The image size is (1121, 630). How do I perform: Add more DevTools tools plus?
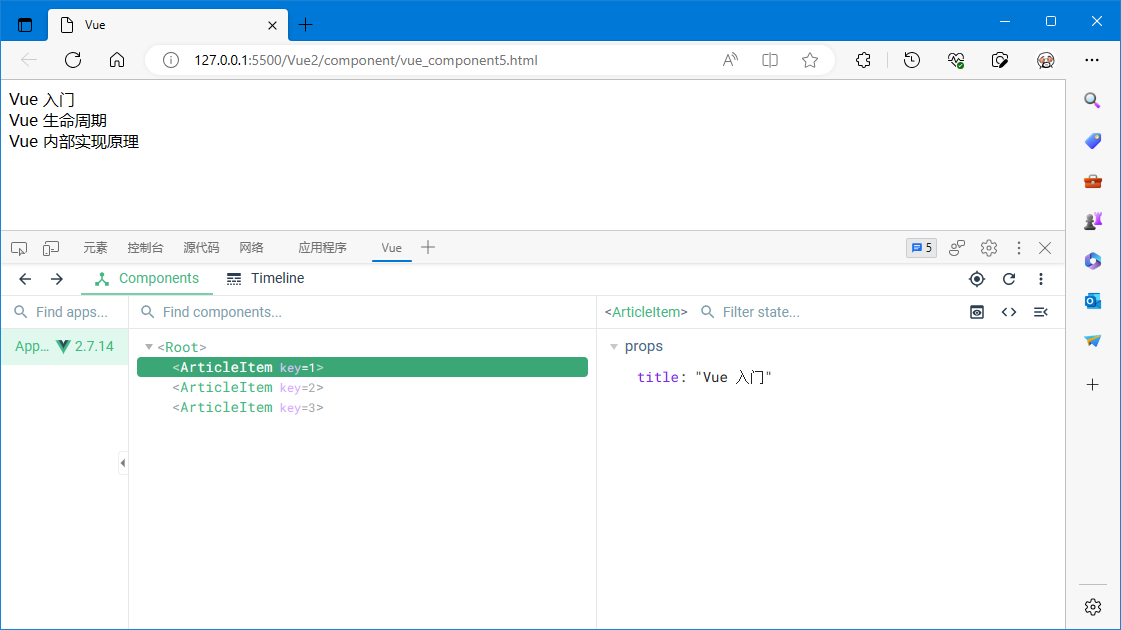pos(428,247)
